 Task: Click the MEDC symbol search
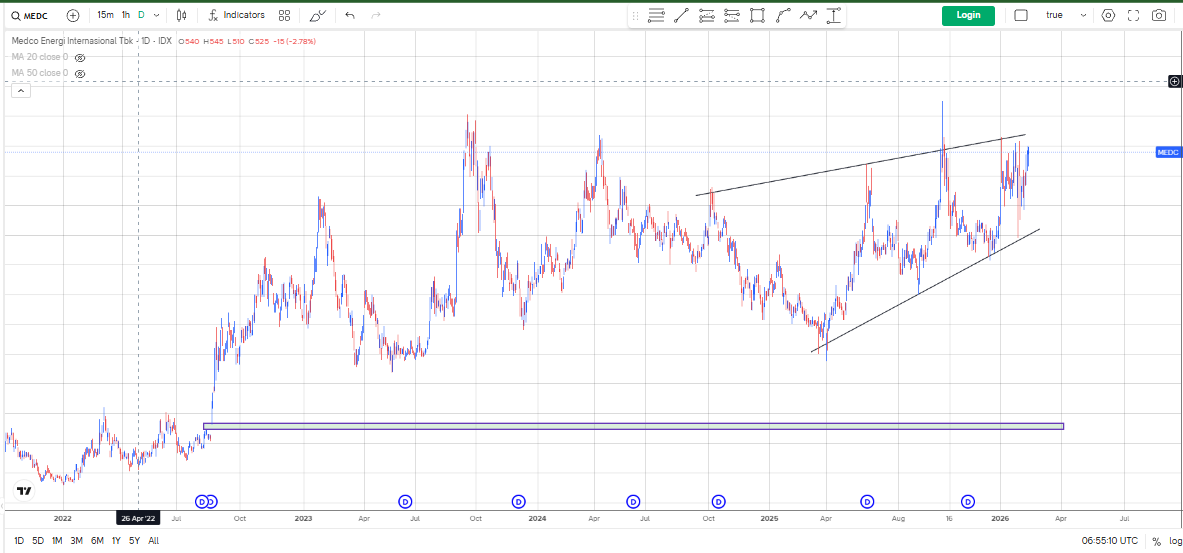[30, 15]
